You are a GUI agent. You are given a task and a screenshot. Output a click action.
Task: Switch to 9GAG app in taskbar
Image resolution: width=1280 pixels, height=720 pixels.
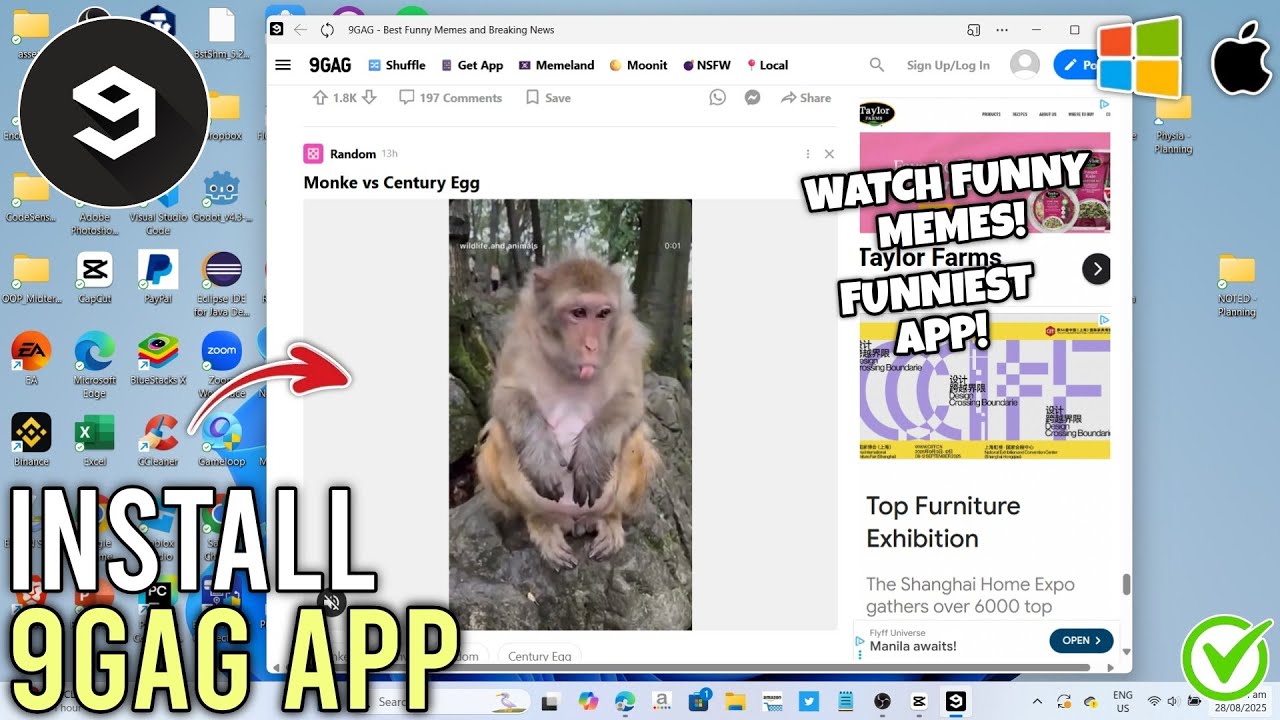(x=957, y=702)
